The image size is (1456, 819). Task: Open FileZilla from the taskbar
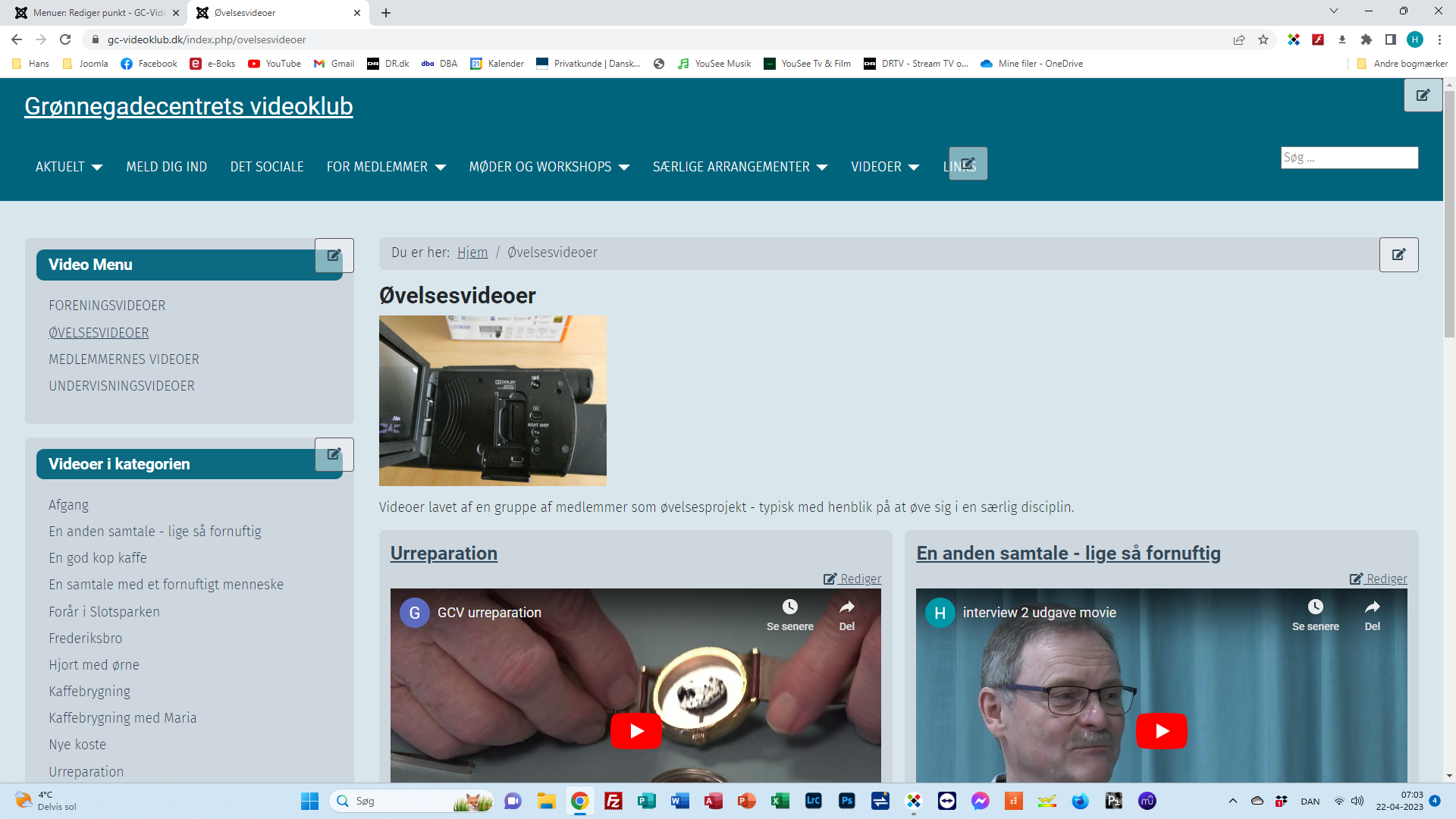(613, 801)
